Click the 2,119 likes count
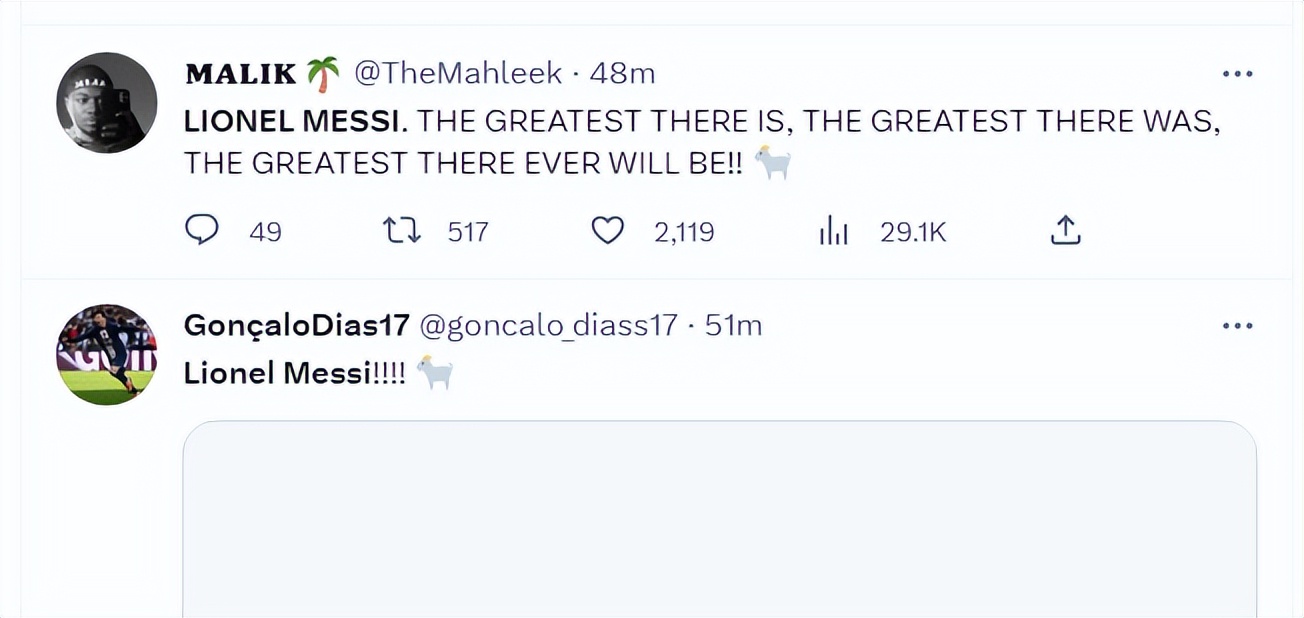 (684, 233)
